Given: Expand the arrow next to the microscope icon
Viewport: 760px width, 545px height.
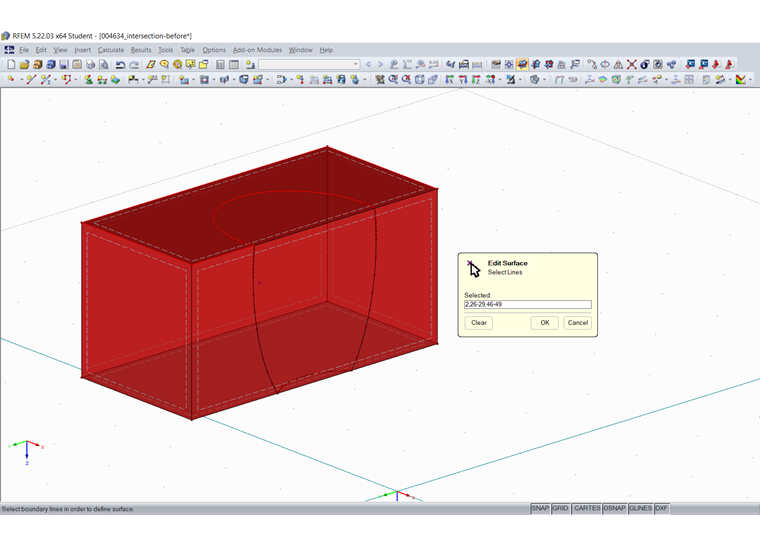Looking at the screenshot, I should pos(520,80).
